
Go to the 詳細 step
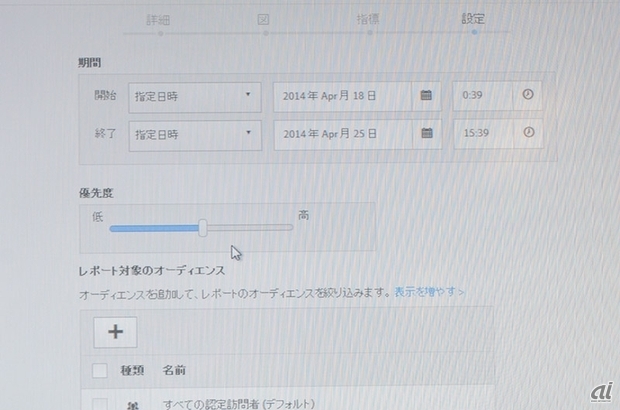(159, 20)
